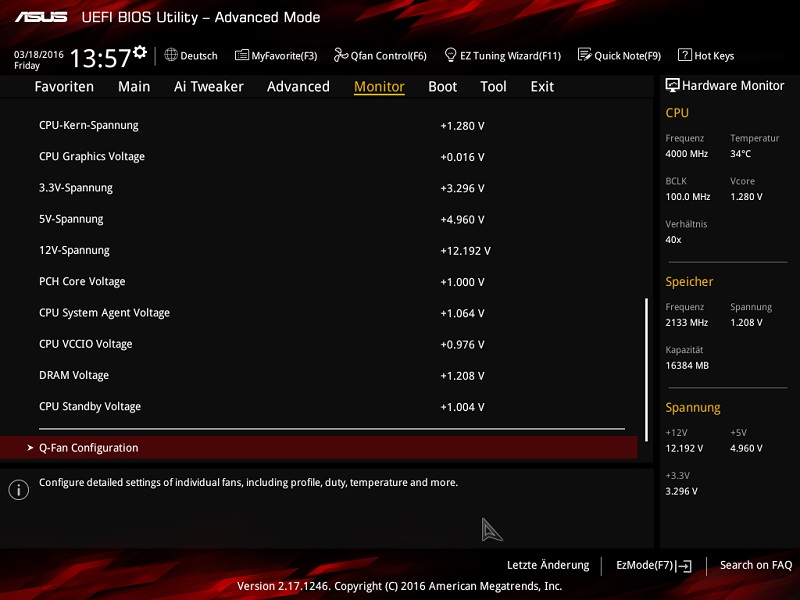
Task: Click the vertical scrollbar of the list
Action: [x=646, y=369]
